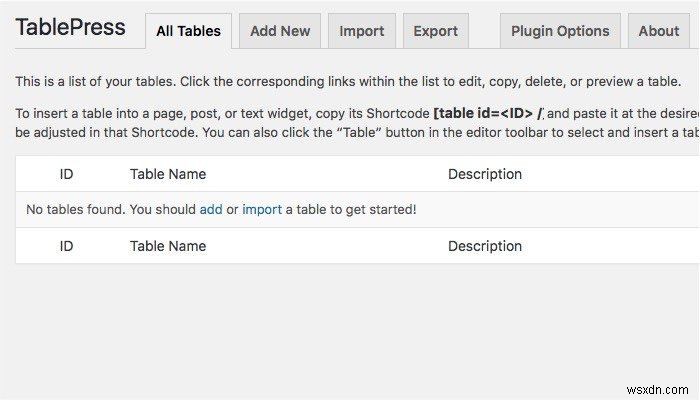Select the About tab
700x400 pixels.
click(658, 31)
